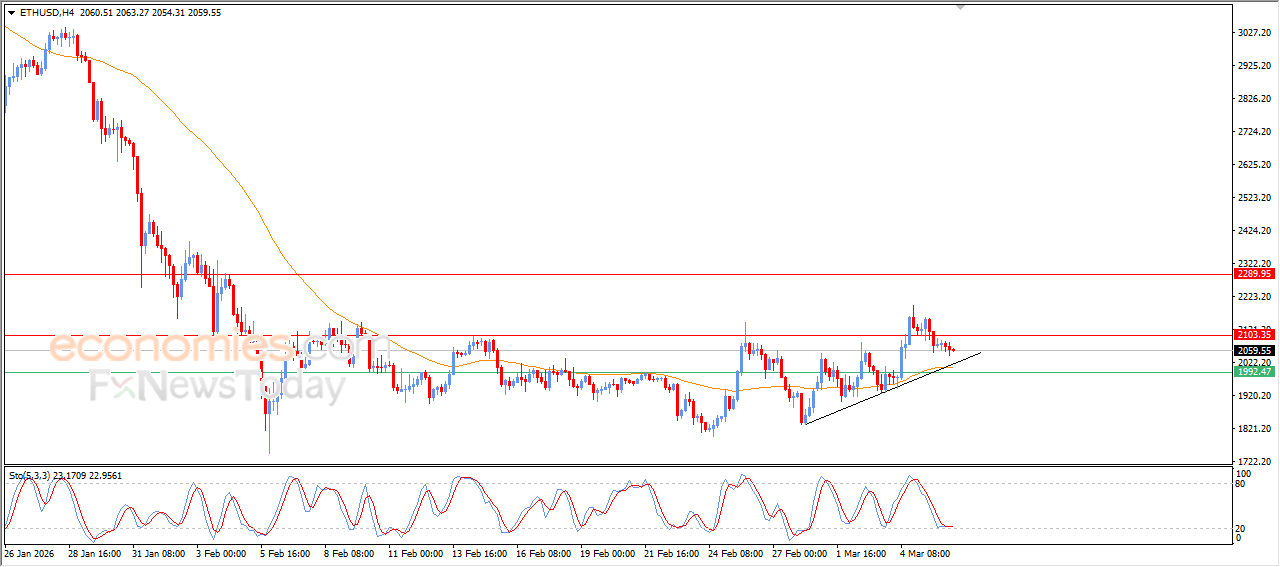
Task: Click the black 2059.55 current price label
Action: point(1253,351)
